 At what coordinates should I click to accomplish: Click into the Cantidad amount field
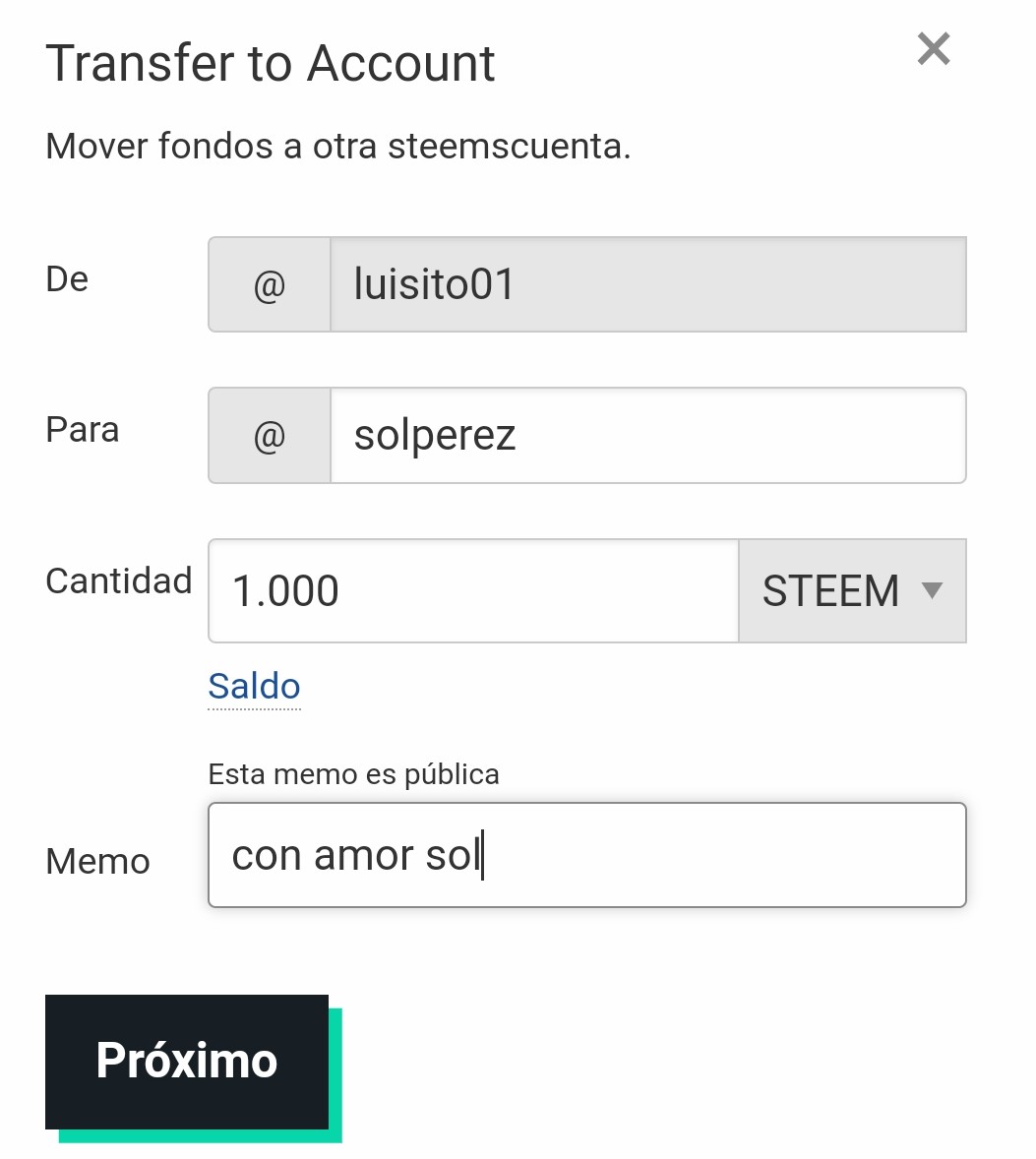click(x=473, y=590)
